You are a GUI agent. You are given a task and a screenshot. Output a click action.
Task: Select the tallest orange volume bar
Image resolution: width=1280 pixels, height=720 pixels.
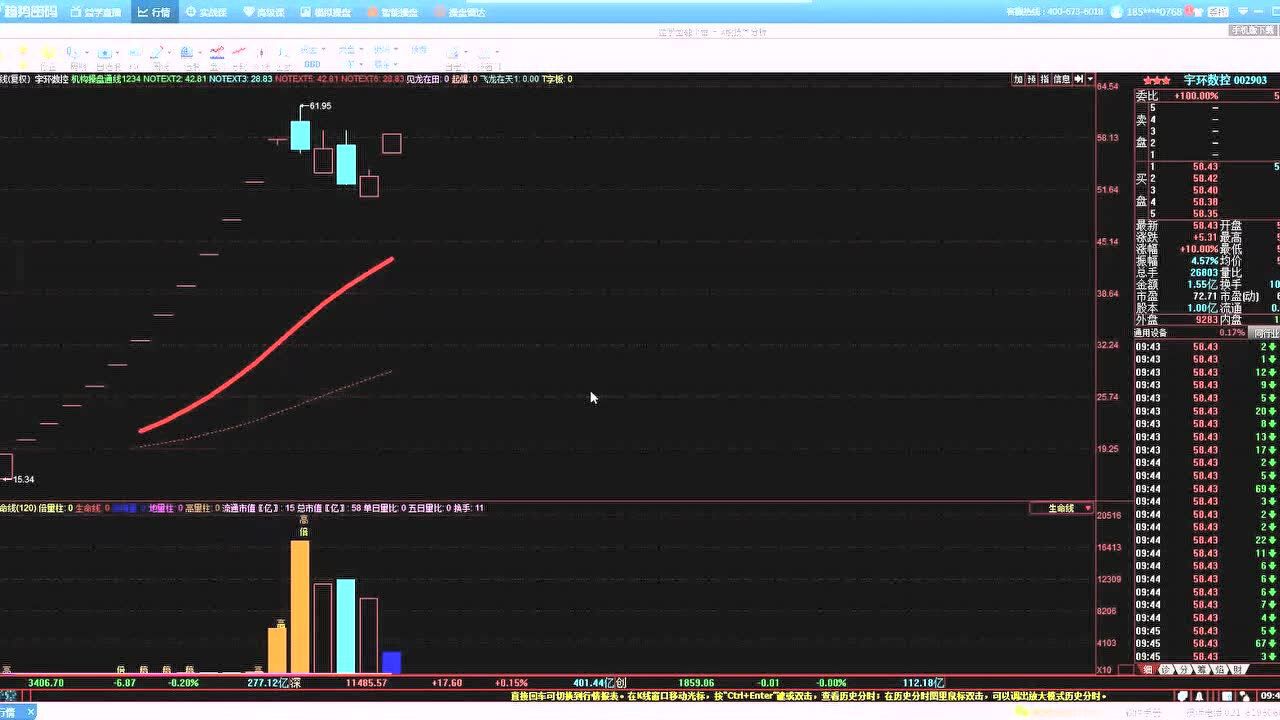(300, 606)
